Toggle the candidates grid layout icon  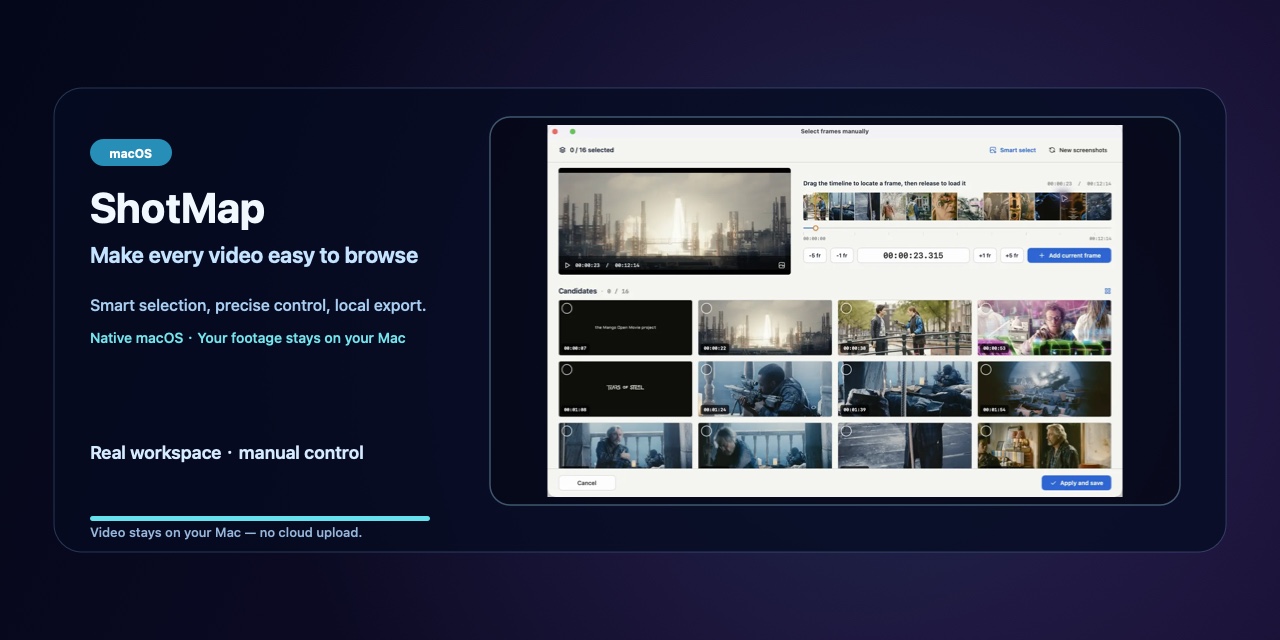[1107, 291]
